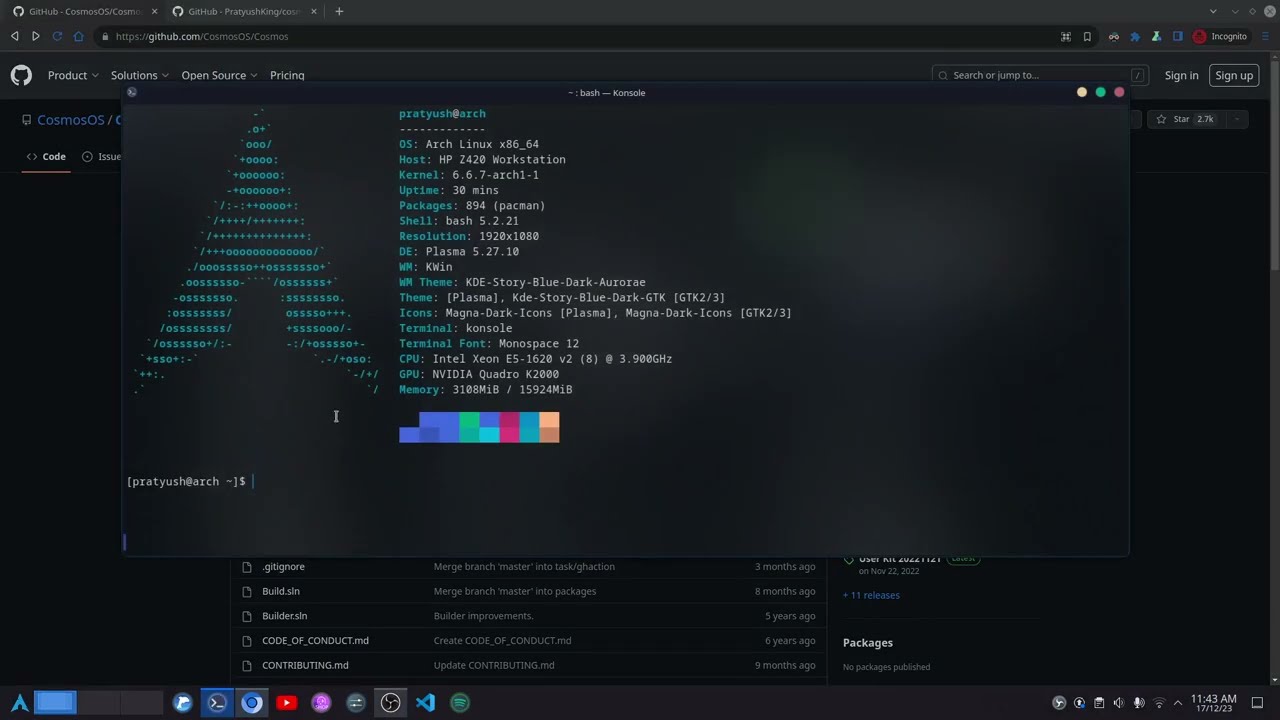Open 'Create CODE_OF_CONDUCT.md' commit message

[x=503, y=640]
